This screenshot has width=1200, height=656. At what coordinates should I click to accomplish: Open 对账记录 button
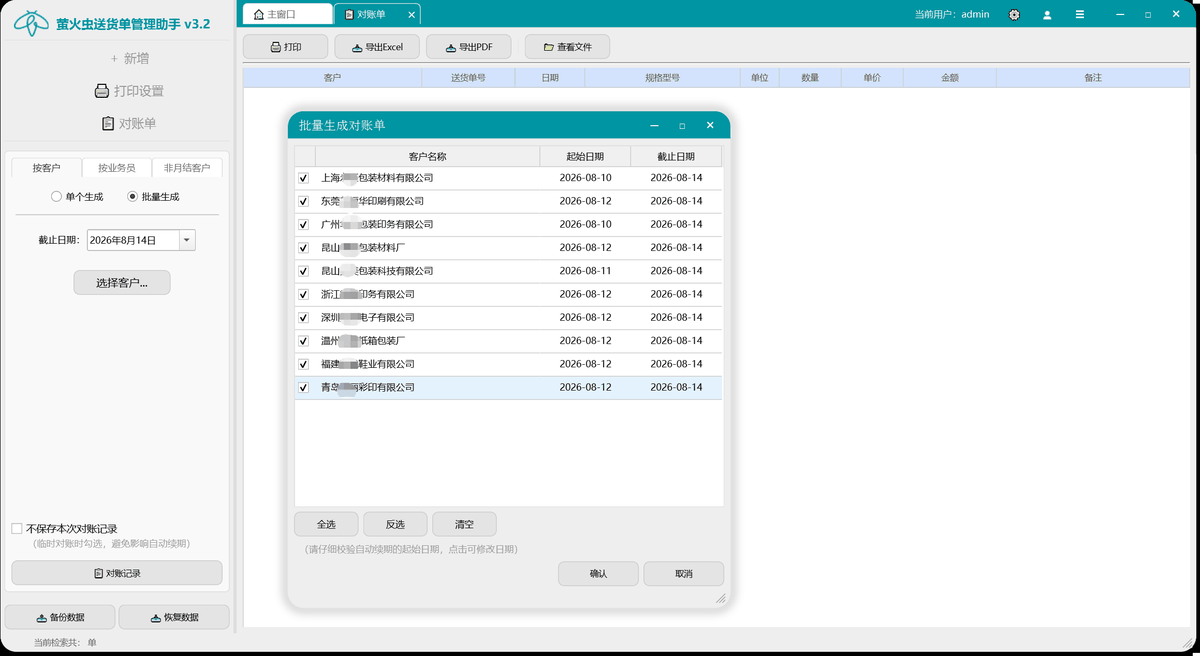click(117, 573)
